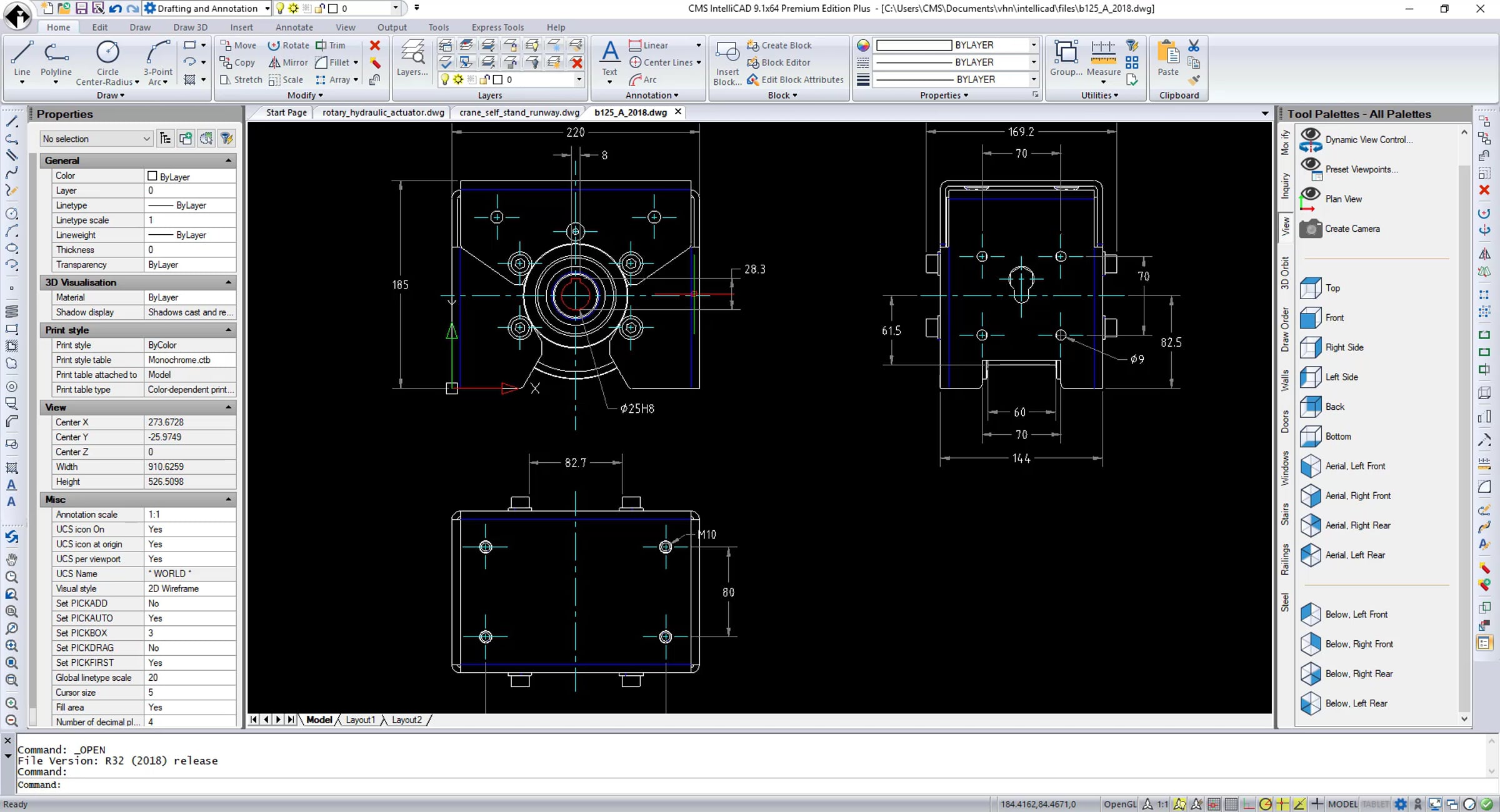This screenshot has width=1500, height=812.
Task: Open the Annotate ribbon tab
Action: point(294,27)
